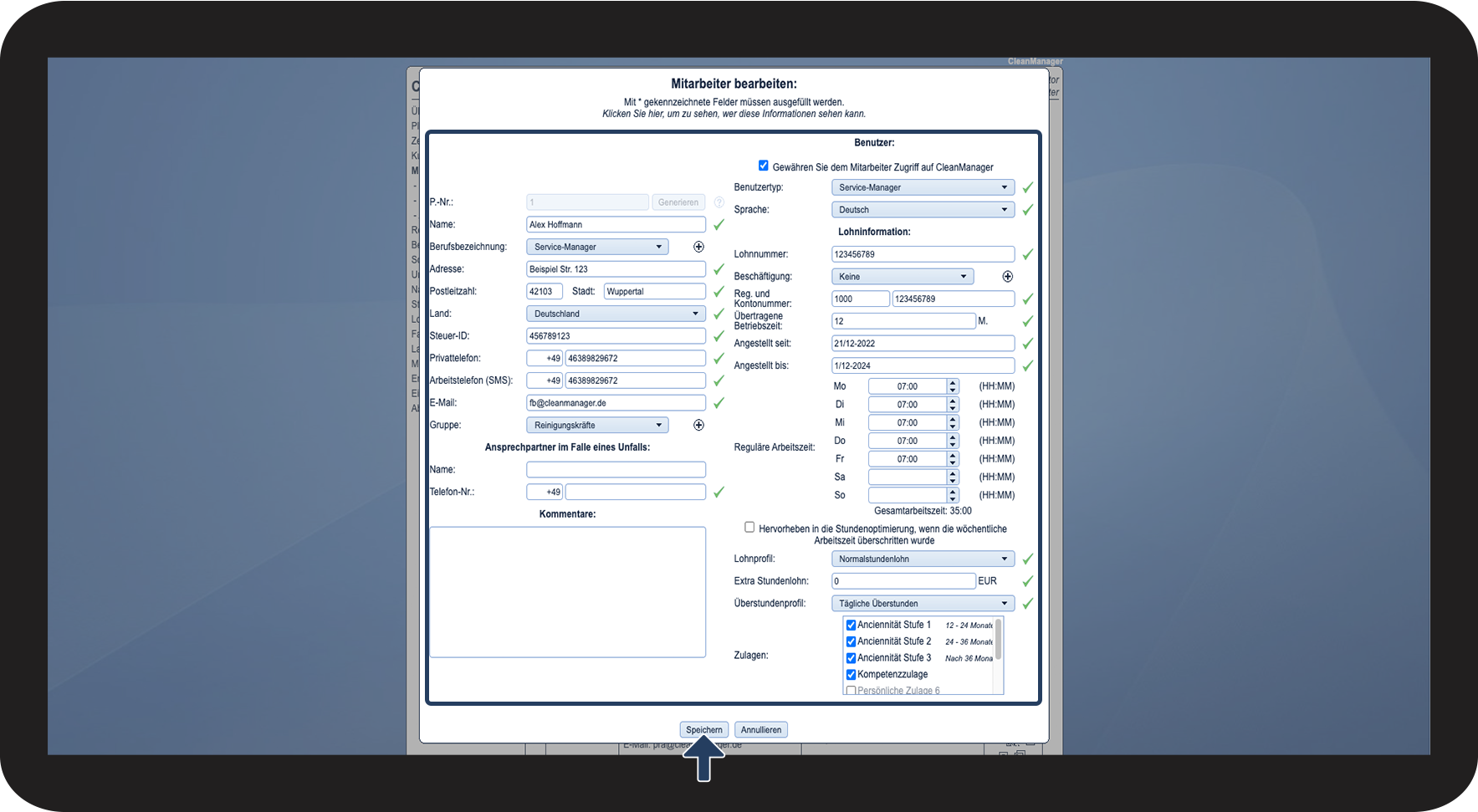Click the Speichern button
Image resolution: width=1478 pixels, height=812 pixels.
point(704,730)
